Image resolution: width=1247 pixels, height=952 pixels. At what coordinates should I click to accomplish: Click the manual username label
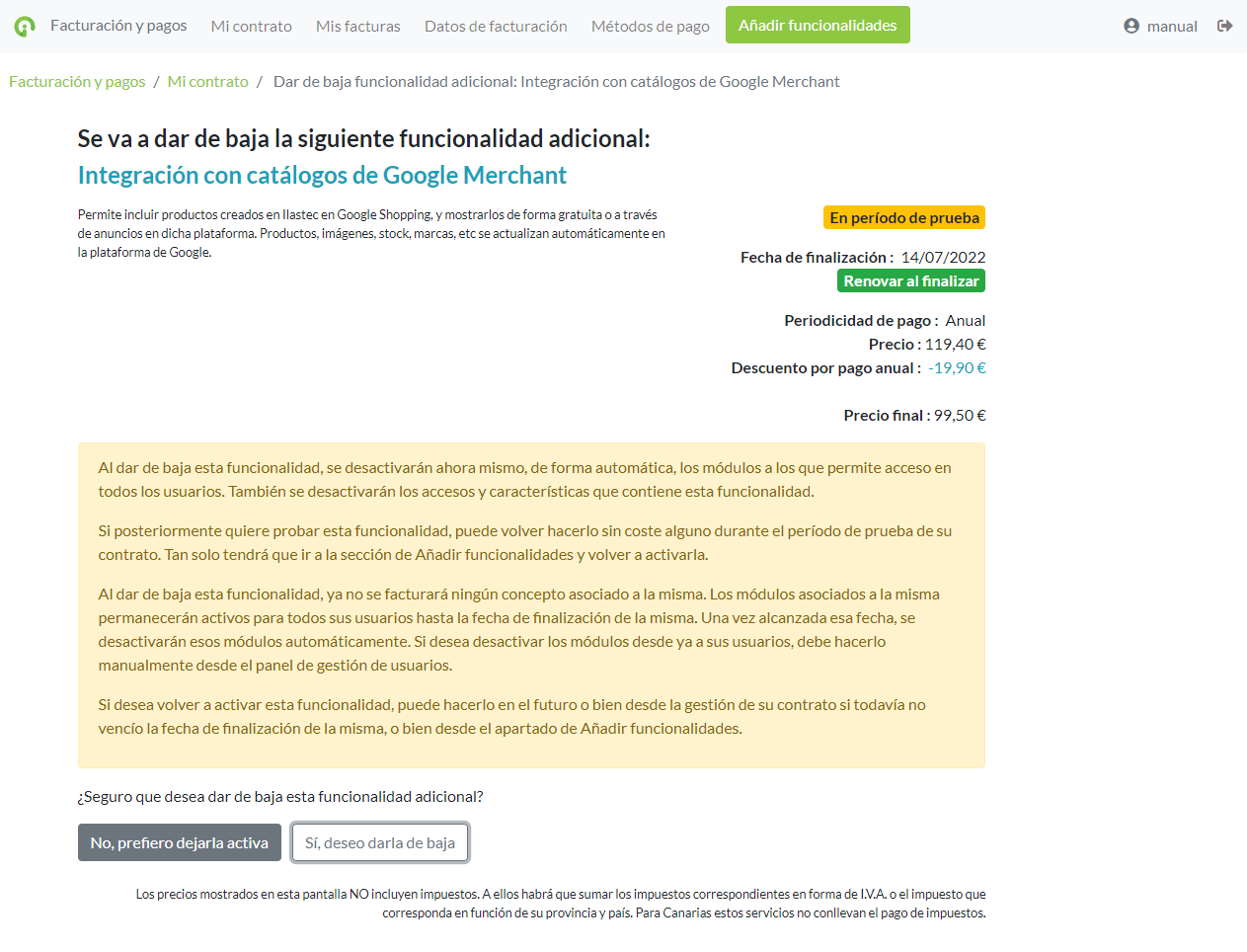click(x=1172, y=27)
